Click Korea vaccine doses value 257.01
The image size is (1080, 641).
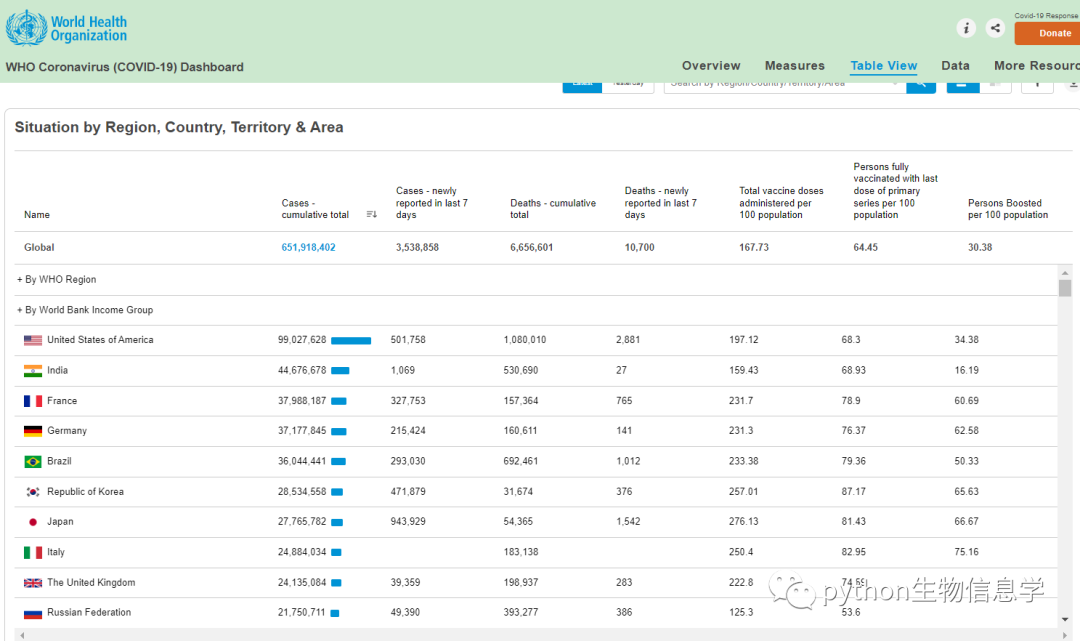[743, 492]
